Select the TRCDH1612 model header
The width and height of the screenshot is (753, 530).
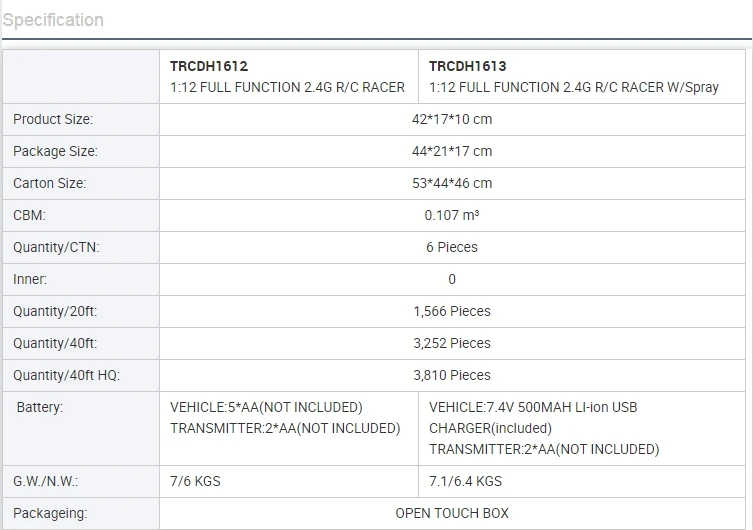(208, 66)
